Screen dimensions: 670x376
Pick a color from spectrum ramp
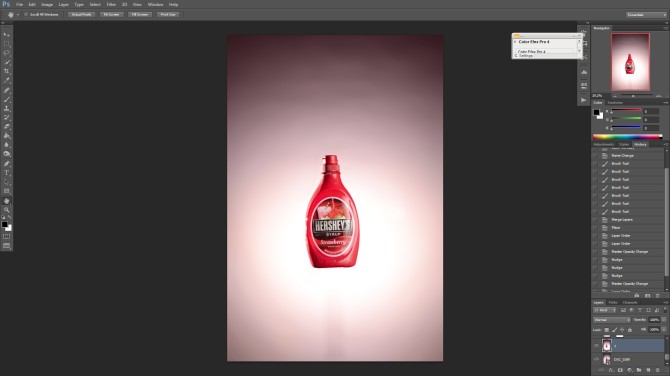coord(627,137)
